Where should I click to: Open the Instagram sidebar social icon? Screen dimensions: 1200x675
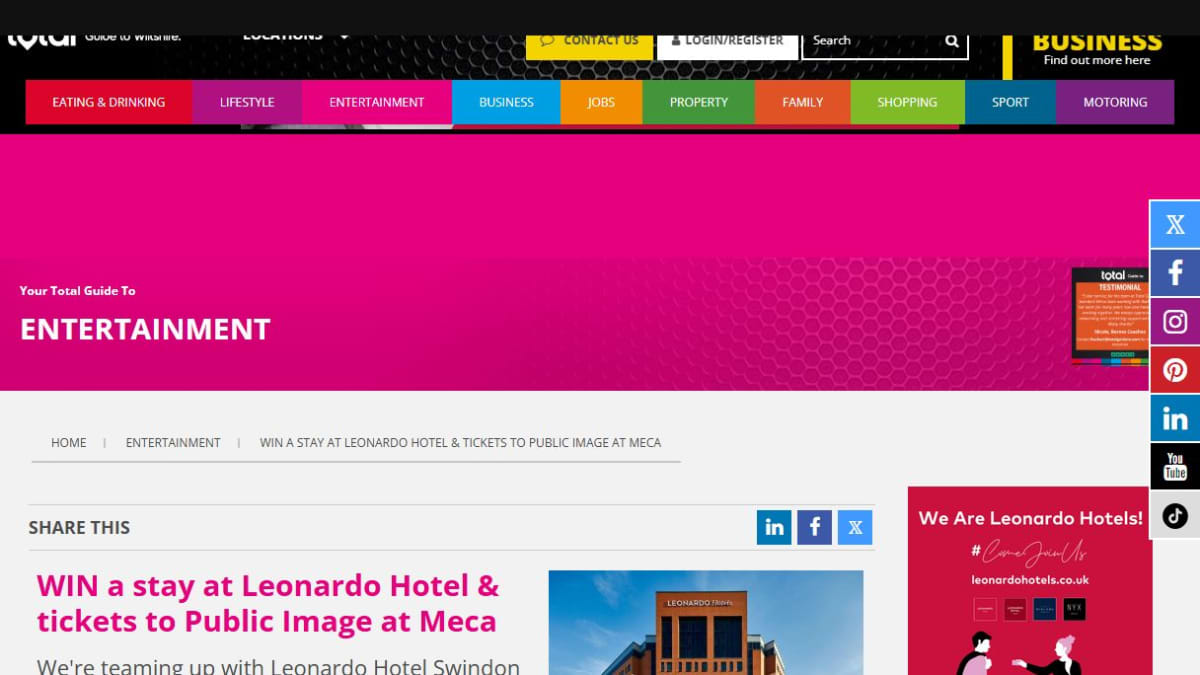(x=1175, y=322)
